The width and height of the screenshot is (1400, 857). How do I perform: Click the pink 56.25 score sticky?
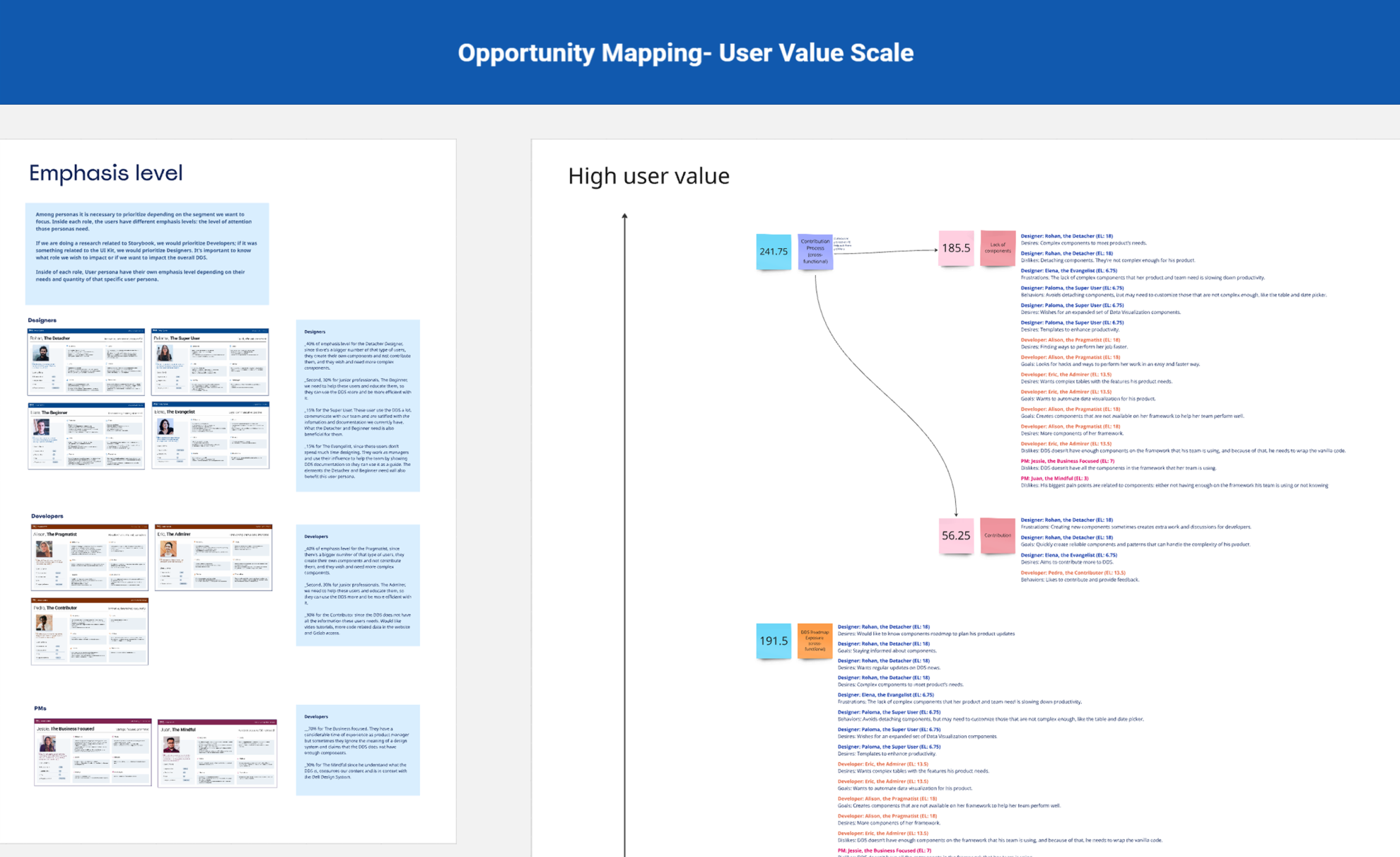(x=955, y=535)
